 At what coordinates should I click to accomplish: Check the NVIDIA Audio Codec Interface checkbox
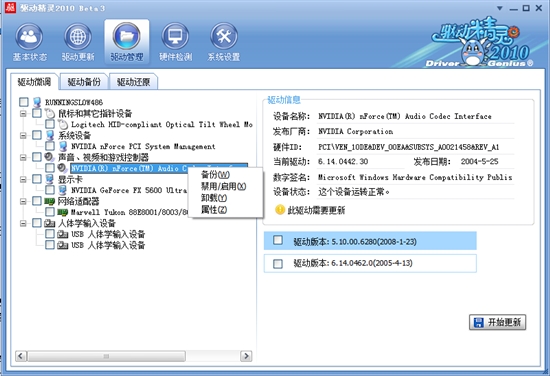50,168
